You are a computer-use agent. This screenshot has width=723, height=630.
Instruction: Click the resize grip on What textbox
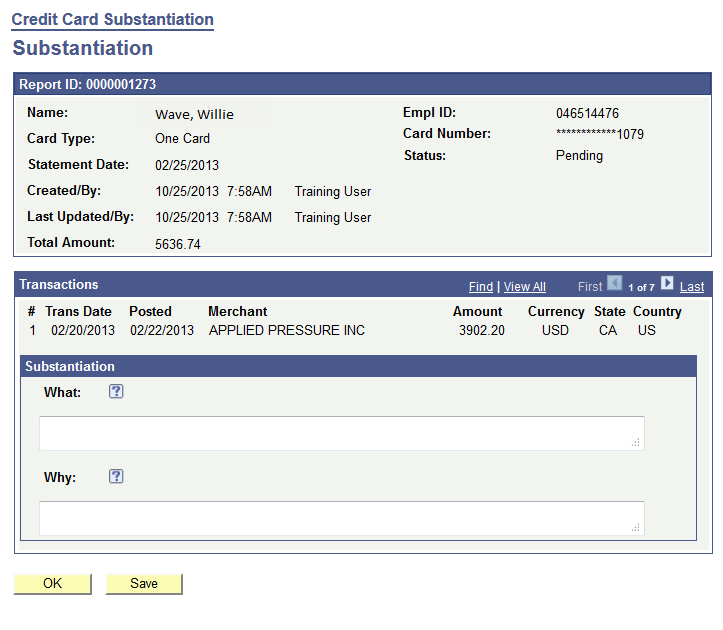point(636,442)
